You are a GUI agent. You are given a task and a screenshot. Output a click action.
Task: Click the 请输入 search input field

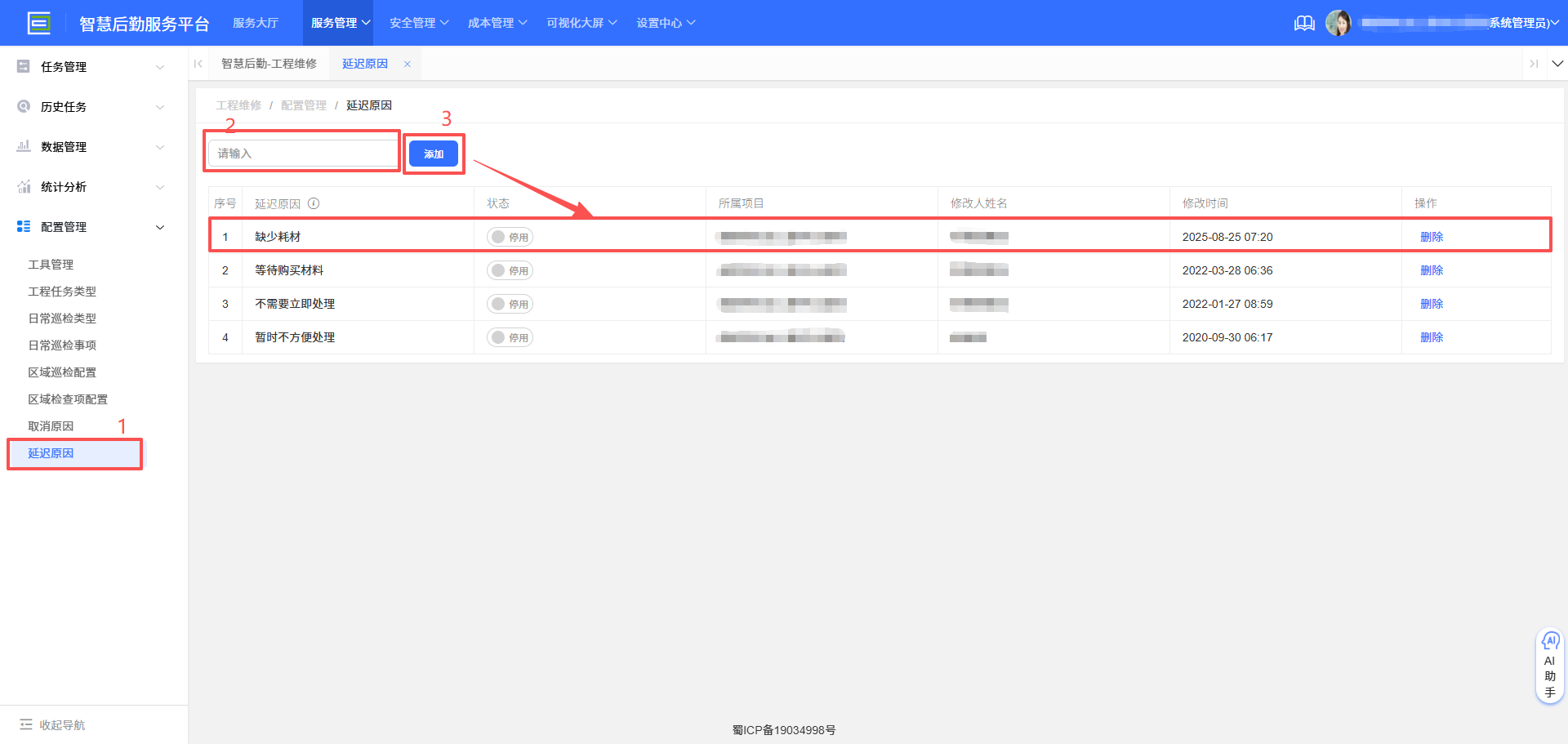point(301,153)
